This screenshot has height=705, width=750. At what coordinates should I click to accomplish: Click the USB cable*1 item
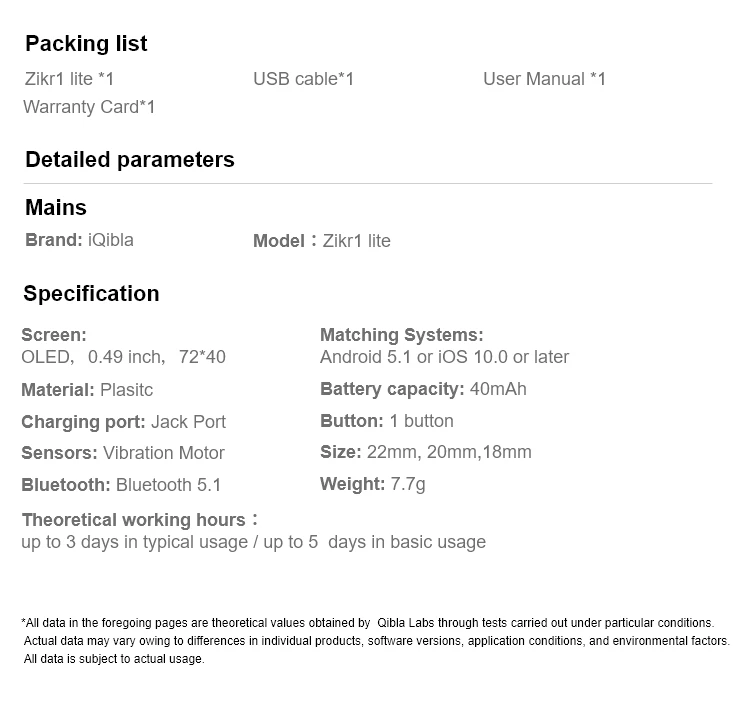[x=303, y=79]
